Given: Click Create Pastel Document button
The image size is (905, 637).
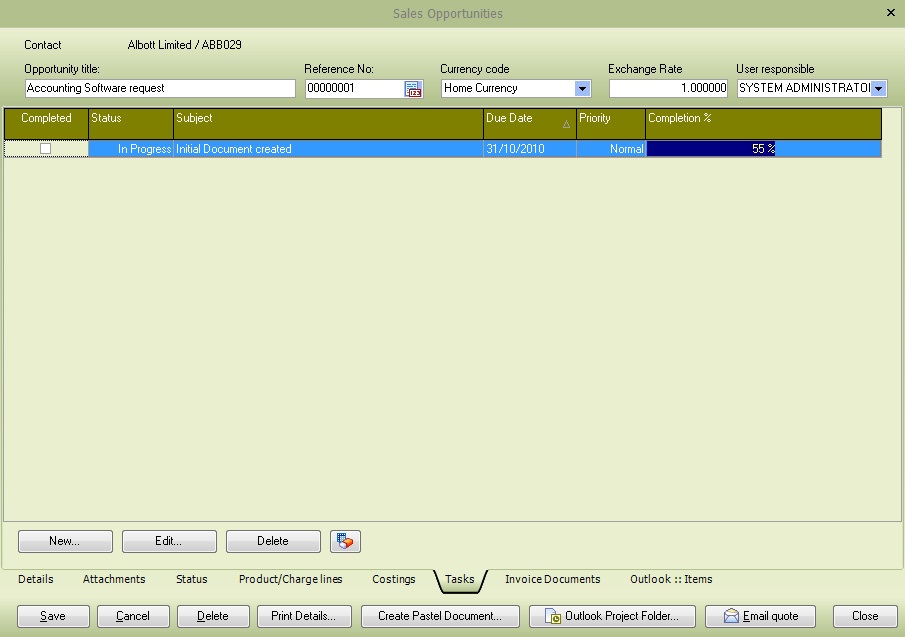Looking at the screenshot, I should pos(440,616).
